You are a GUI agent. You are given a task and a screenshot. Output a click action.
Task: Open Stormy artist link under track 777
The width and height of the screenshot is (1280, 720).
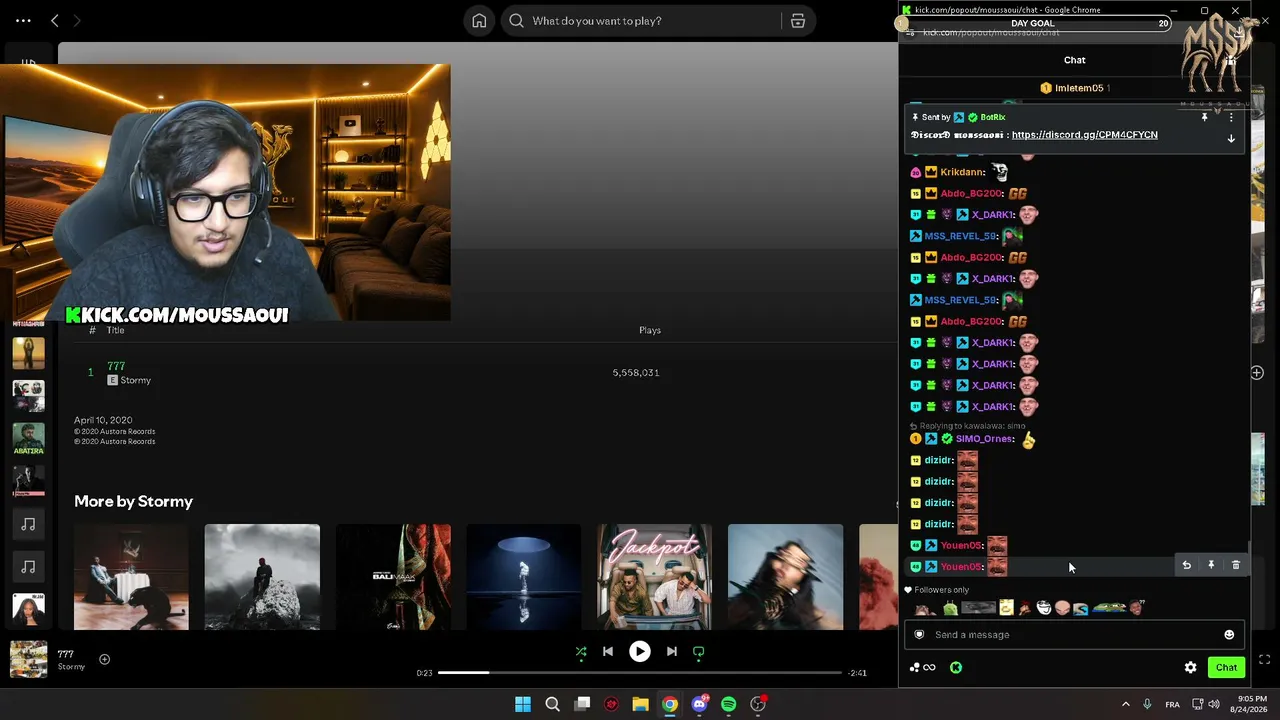pos(135,381)
